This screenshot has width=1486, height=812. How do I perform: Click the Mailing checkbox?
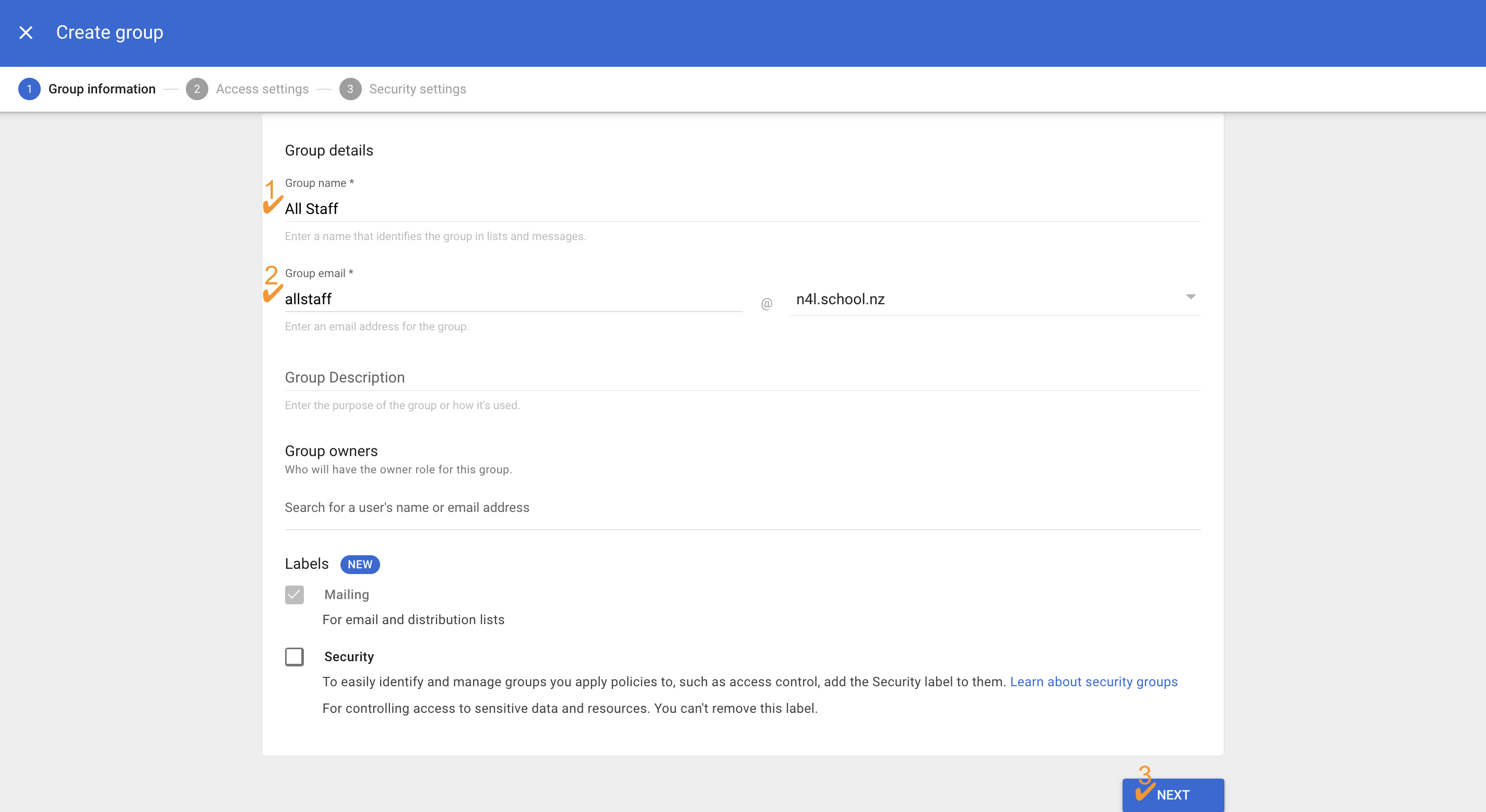[x=294, y=594]
